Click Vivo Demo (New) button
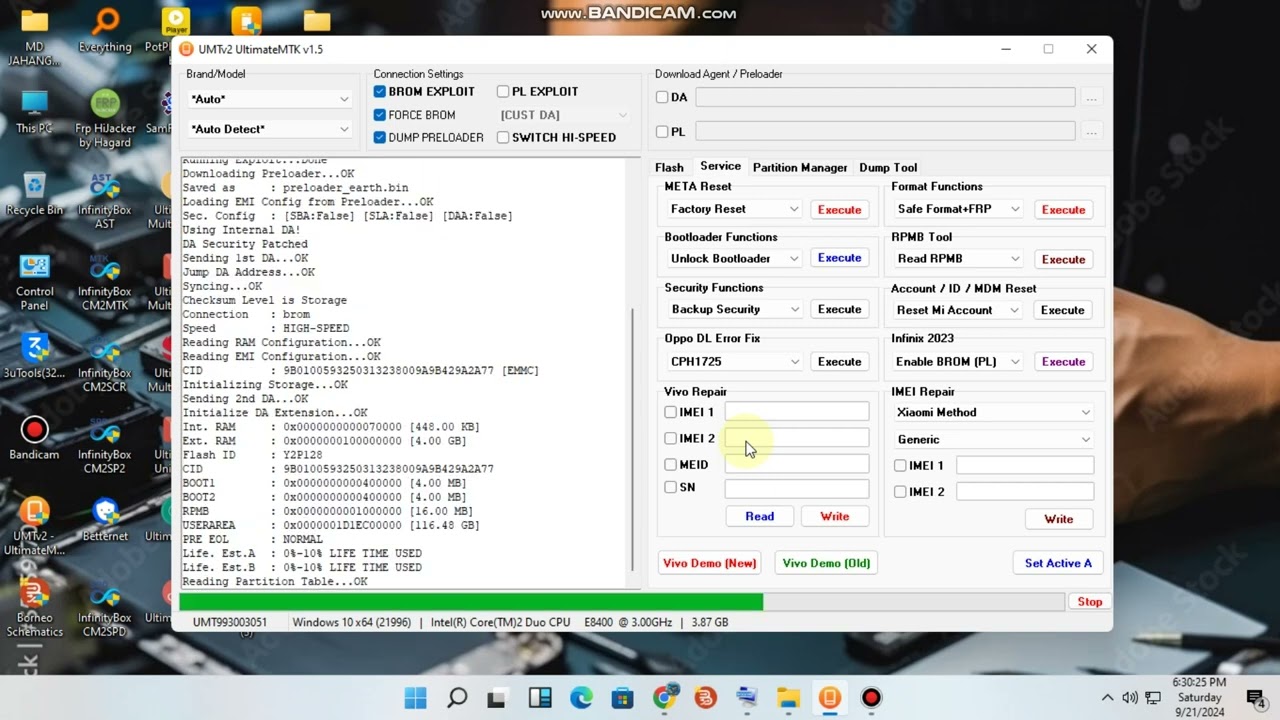1280x720 pixels. [709, 563]
